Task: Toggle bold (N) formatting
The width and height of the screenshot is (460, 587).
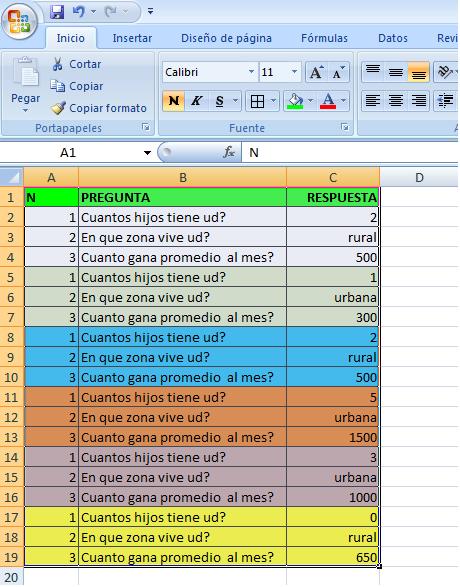Action: pos(173,101)
